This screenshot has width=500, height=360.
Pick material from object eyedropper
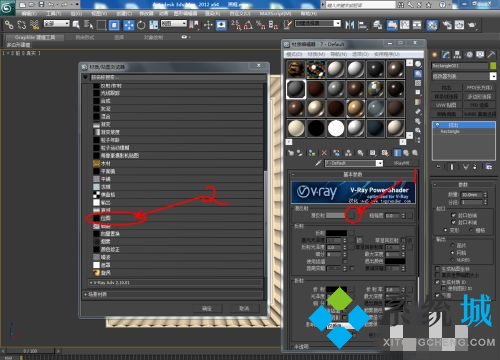318,163
